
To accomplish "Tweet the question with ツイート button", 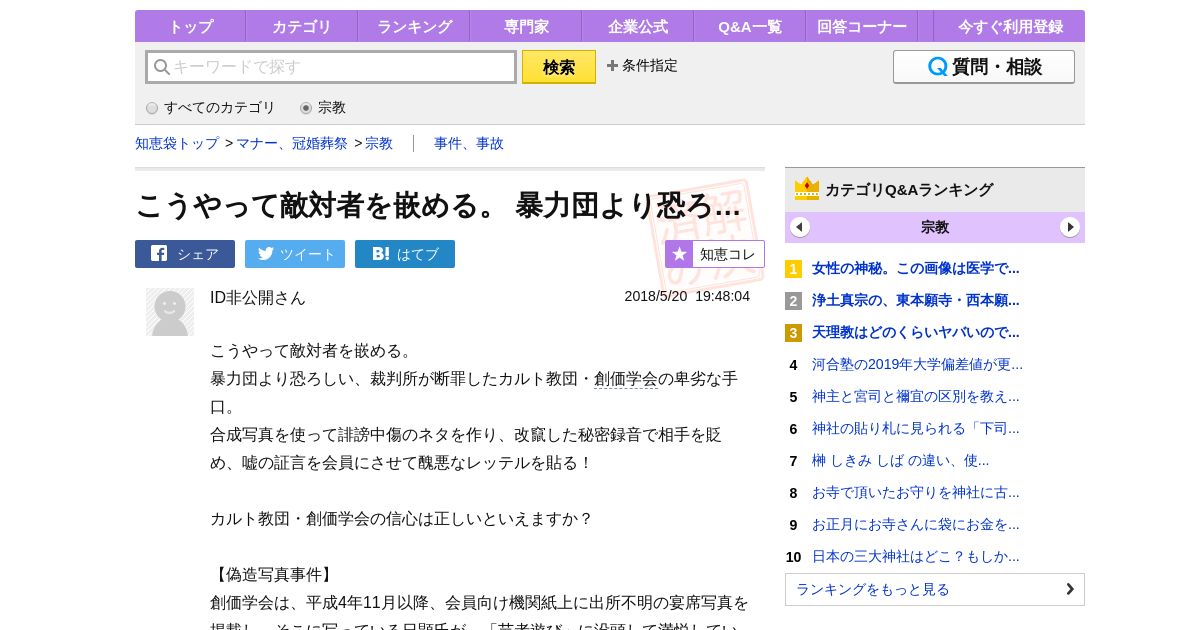I will coord(295,254).
